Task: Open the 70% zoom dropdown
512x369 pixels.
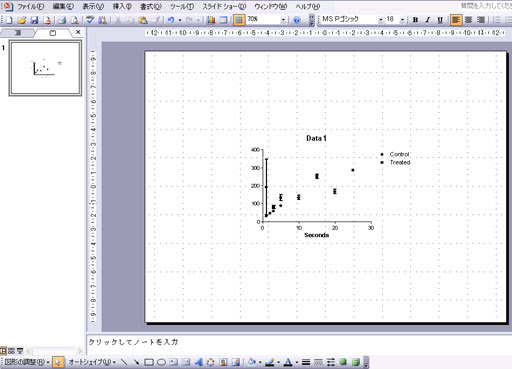Action: click(283, 20)
